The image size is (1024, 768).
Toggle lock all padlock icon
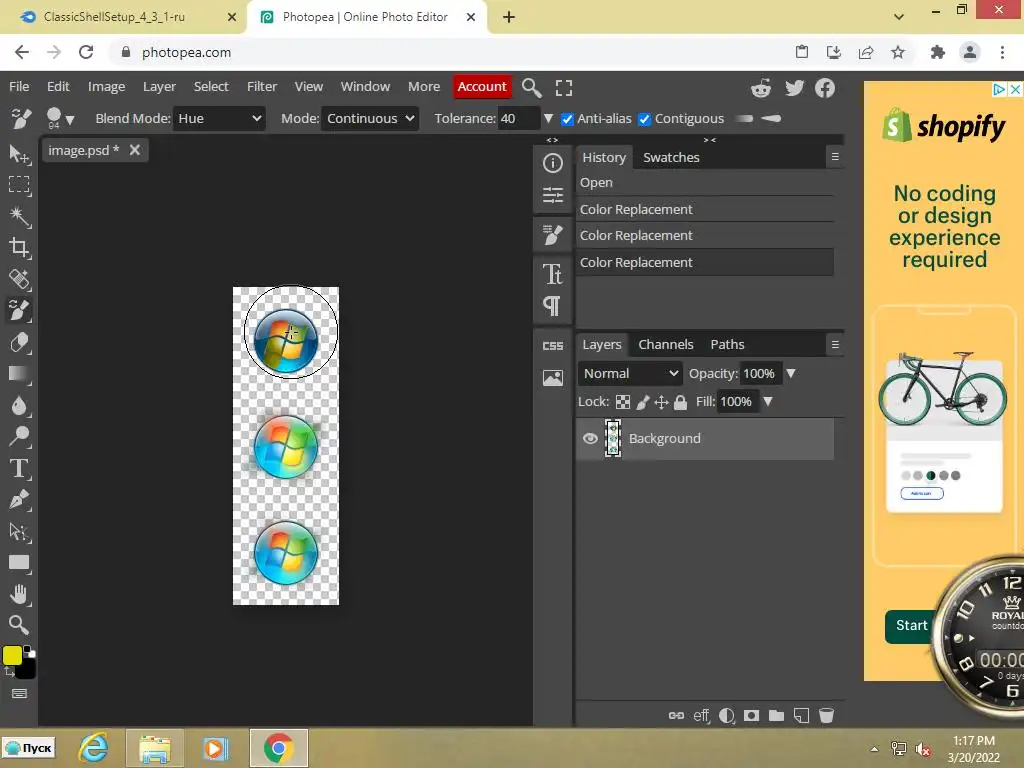click(680, 402)
